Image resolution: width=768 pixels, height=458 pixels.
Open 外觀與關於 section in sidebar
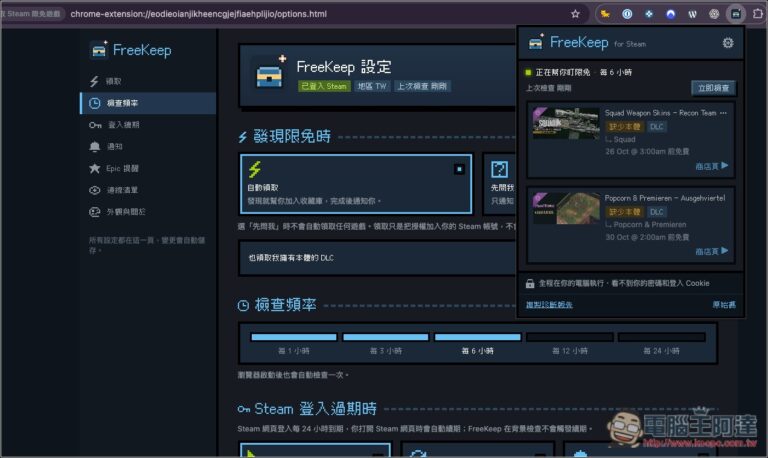(148, 212)
